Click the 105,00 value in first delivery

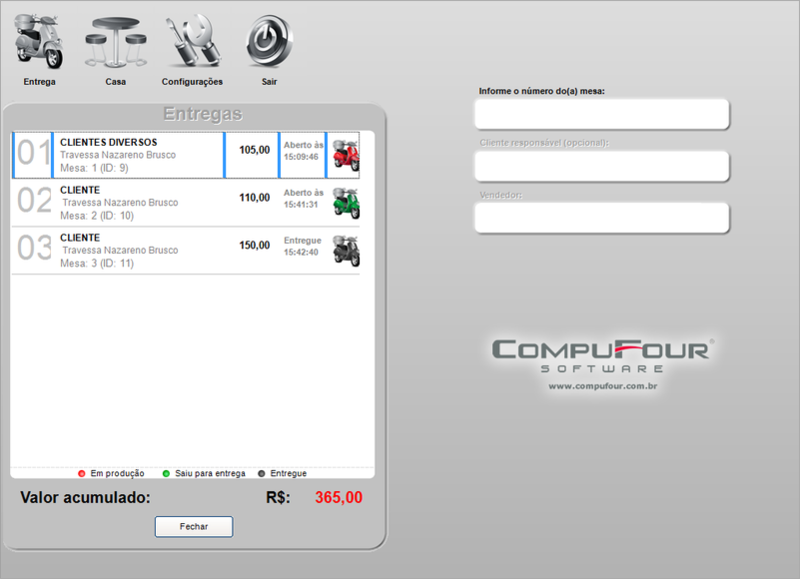pos(254,150)
